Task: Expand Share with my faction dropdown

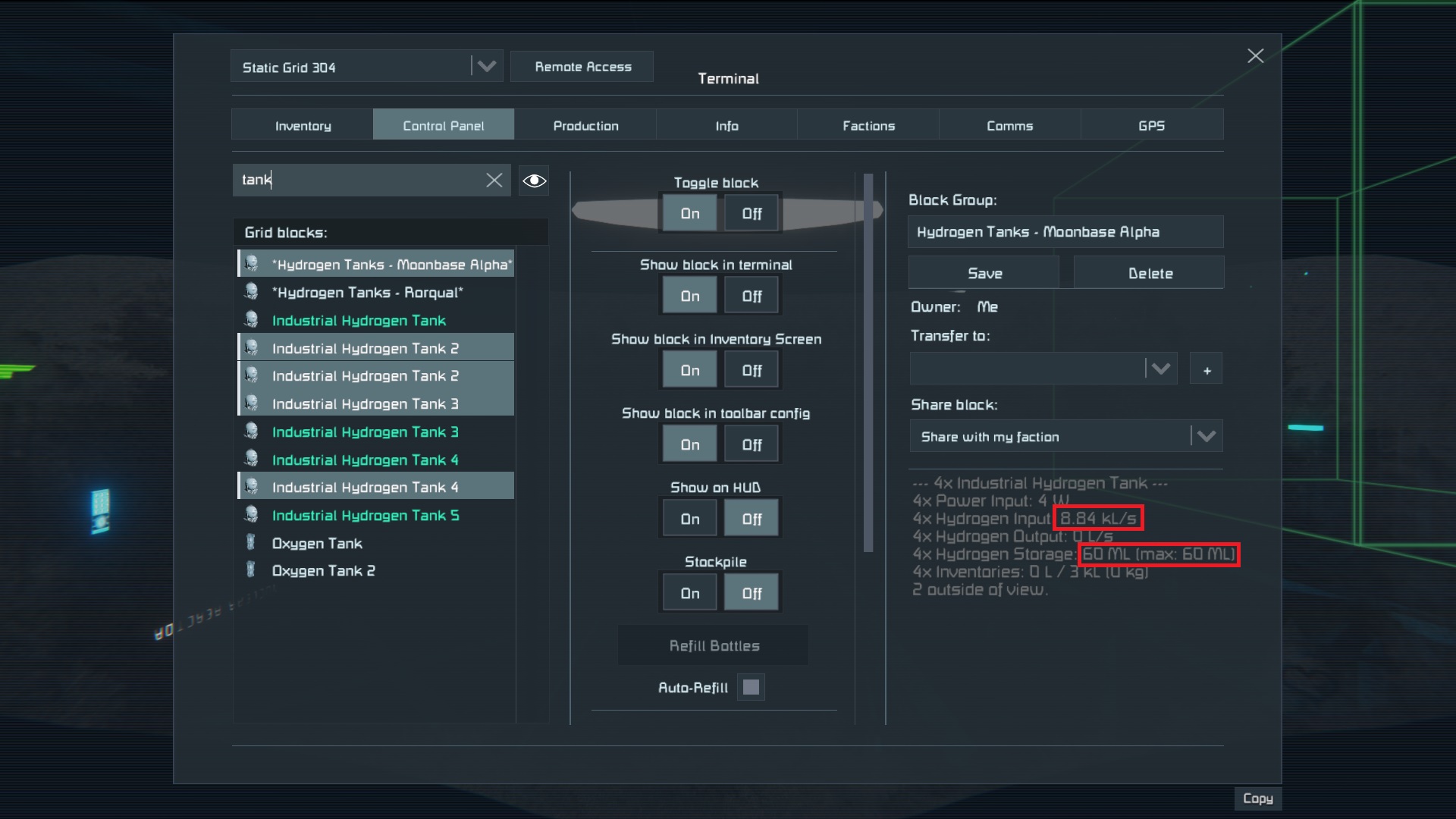Action: point(1206,436)
